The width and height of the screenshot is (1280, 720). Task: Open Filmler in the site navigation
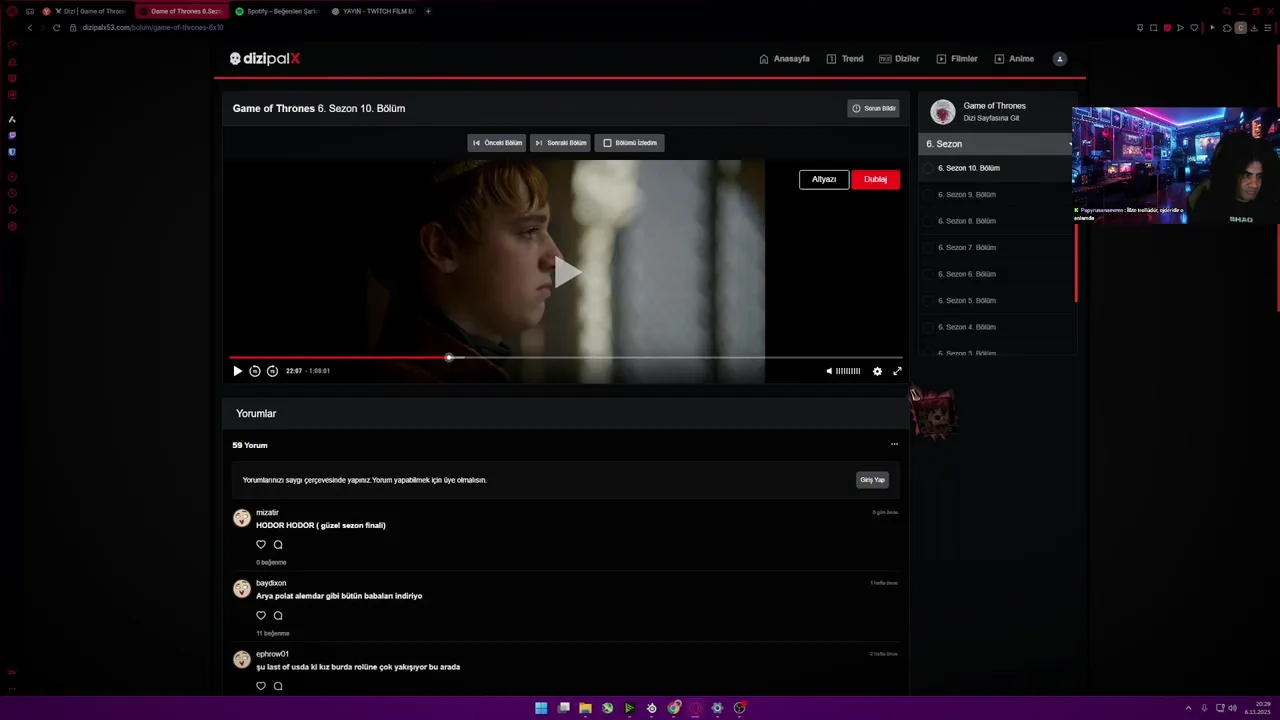tap(956, 59)
